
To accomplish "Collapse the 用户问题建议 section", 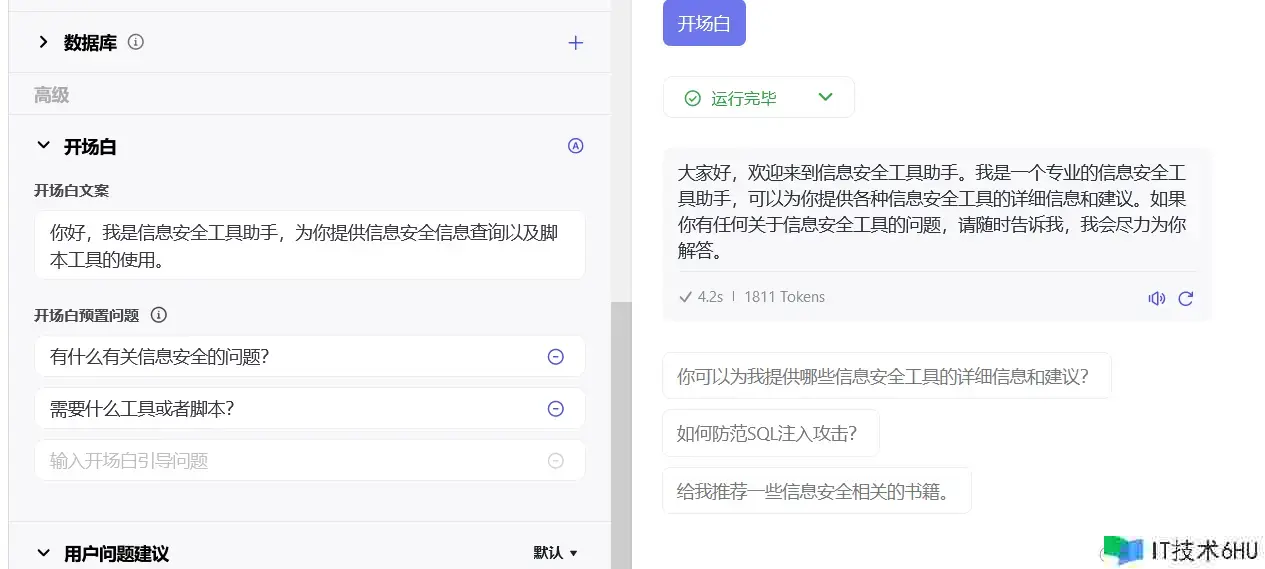I will tap(43, 553).
